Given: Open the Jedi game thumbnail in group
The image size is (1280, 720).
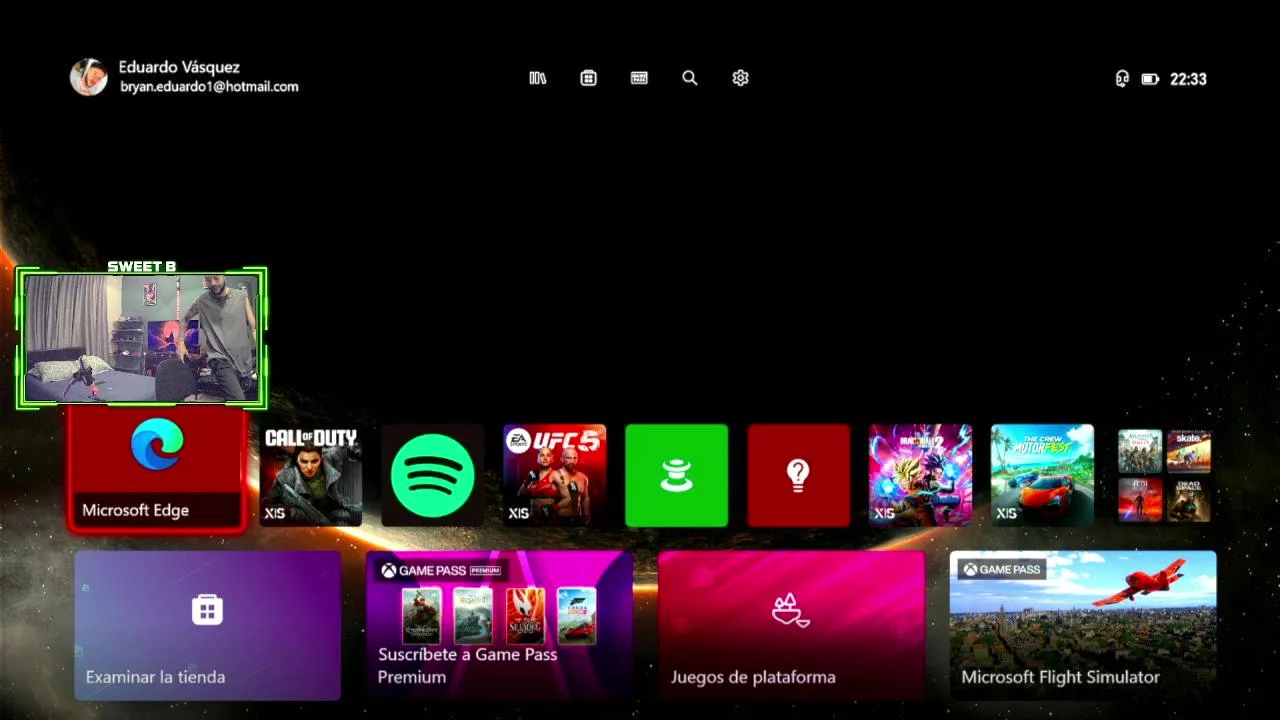Looking at the screenshot, I should [x=1140, y=500].
